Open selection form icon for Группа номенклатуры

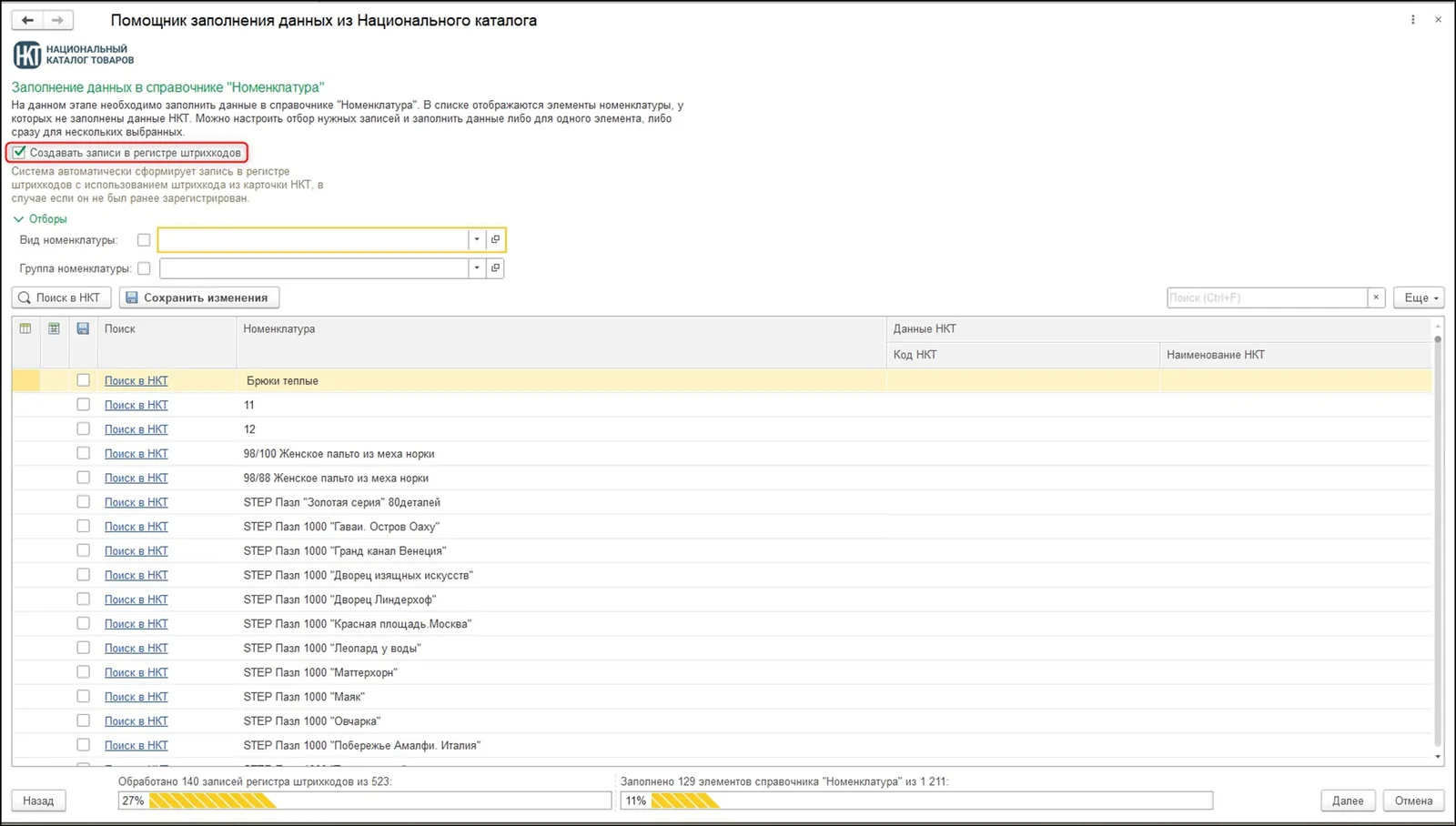(495, 268)
